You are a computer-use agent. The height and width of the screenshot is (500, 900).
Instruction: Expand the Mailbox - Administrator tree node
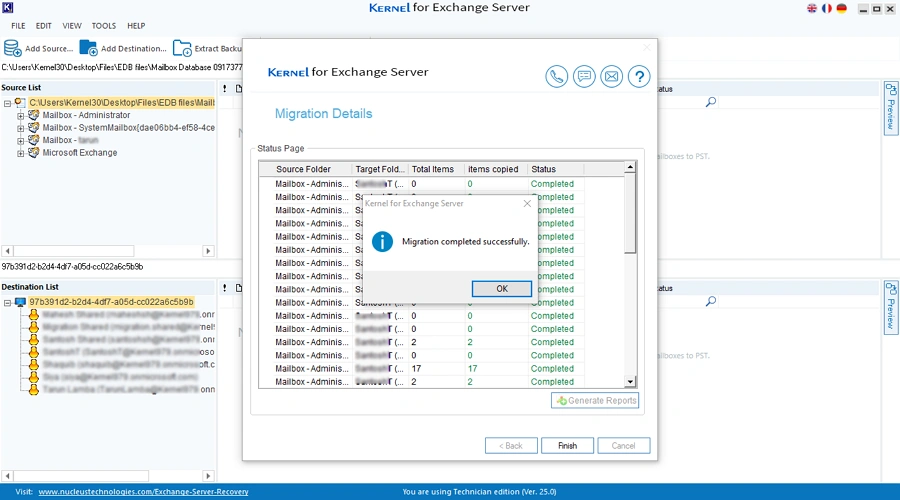tap(21, 115)
